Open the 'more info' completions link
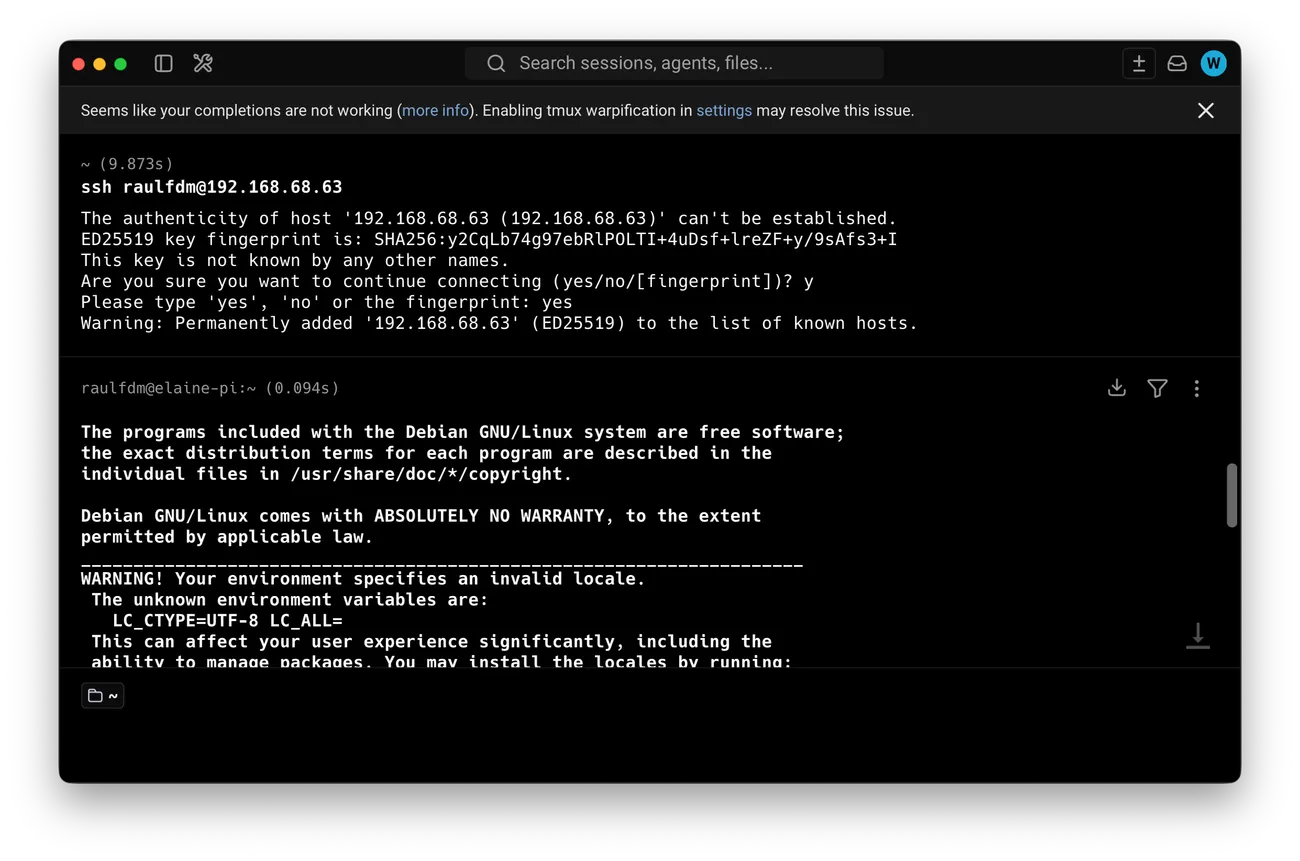The image size is (1300, 861). point(435,111)
